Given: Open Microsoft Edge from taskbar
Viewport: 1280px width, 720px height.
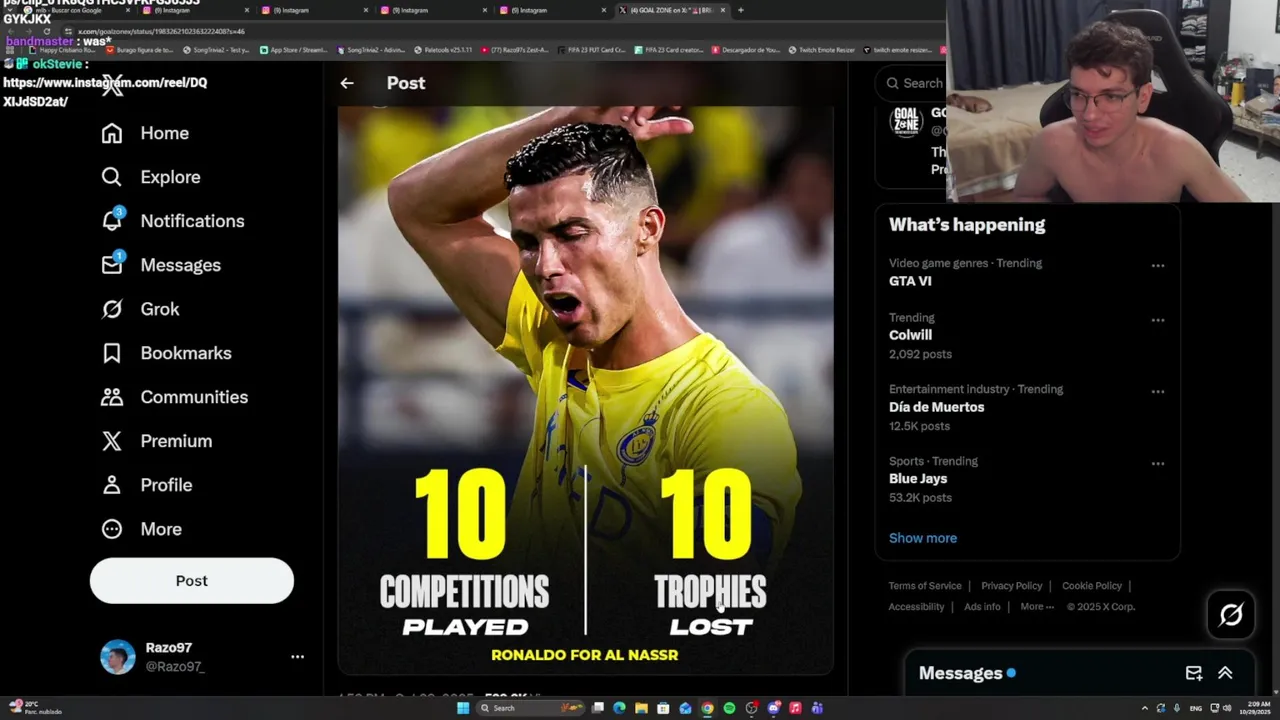Looking at the screenshot, I should [619, 708].
